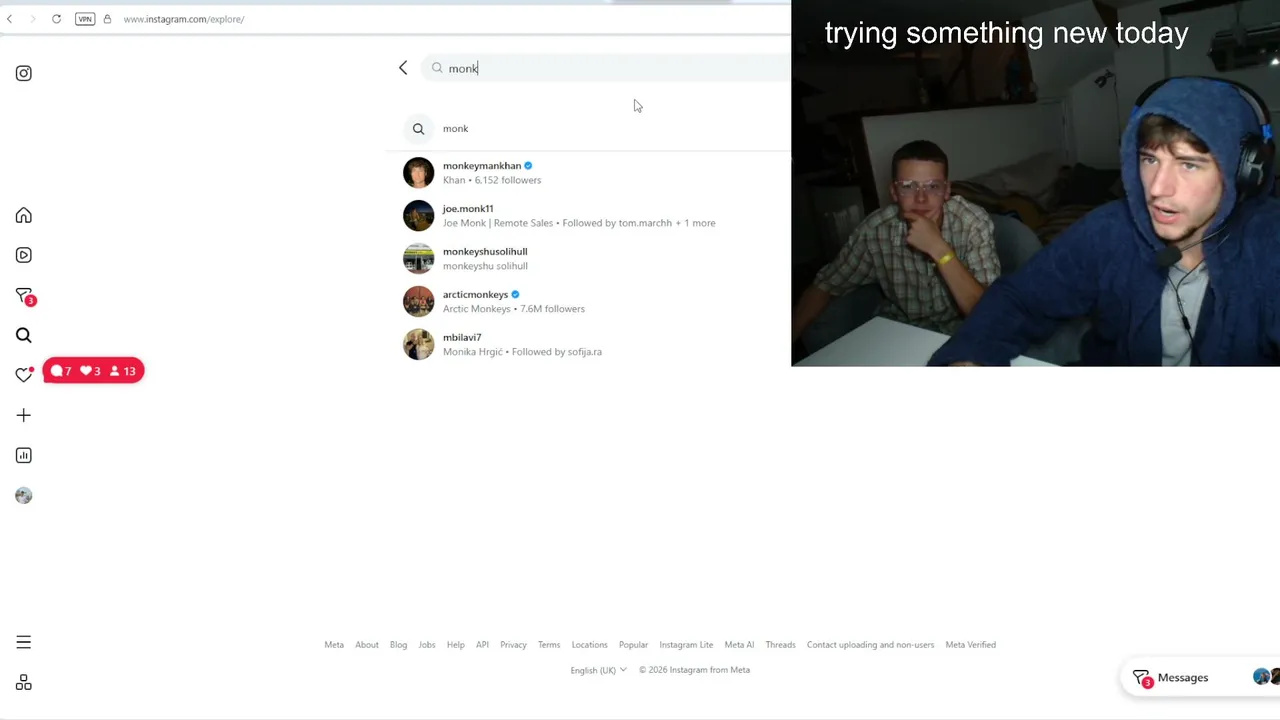The image size is (1280, 720).
Task: Click avatars beside Messages button
Action: [1266, 678]
